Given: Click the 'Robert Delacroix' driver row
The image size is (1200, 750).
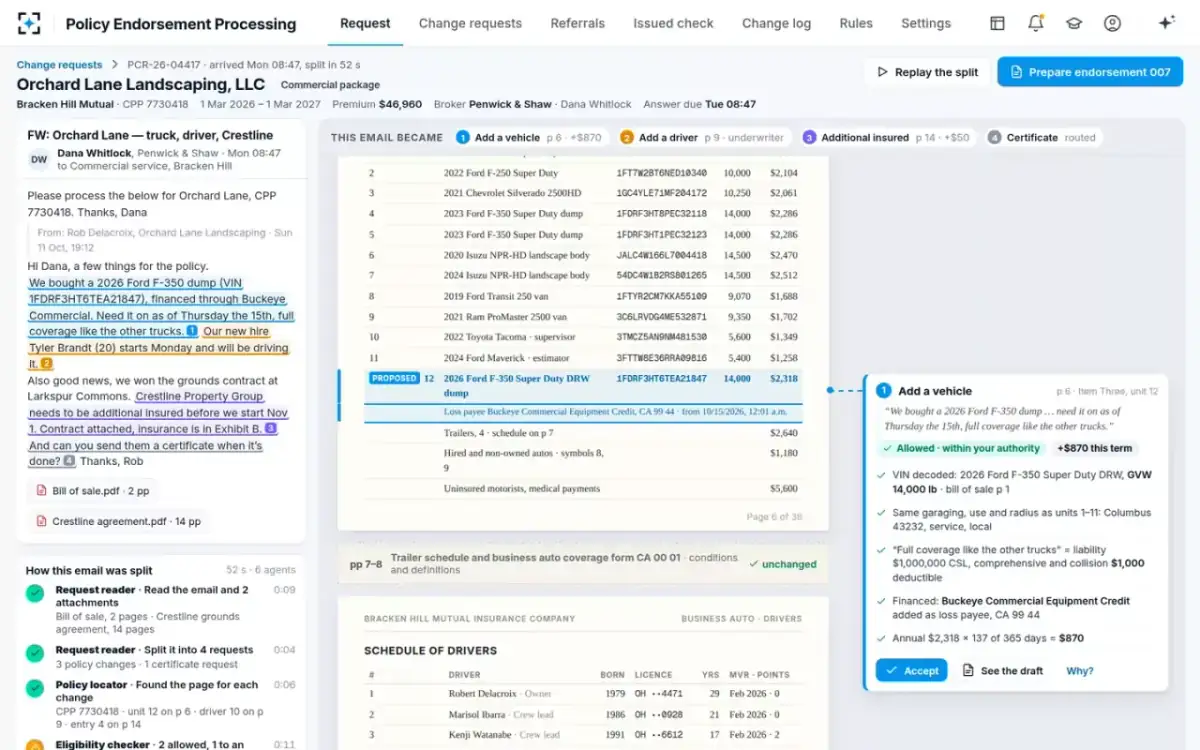Looking at the screenshot, I should (583, 693).
